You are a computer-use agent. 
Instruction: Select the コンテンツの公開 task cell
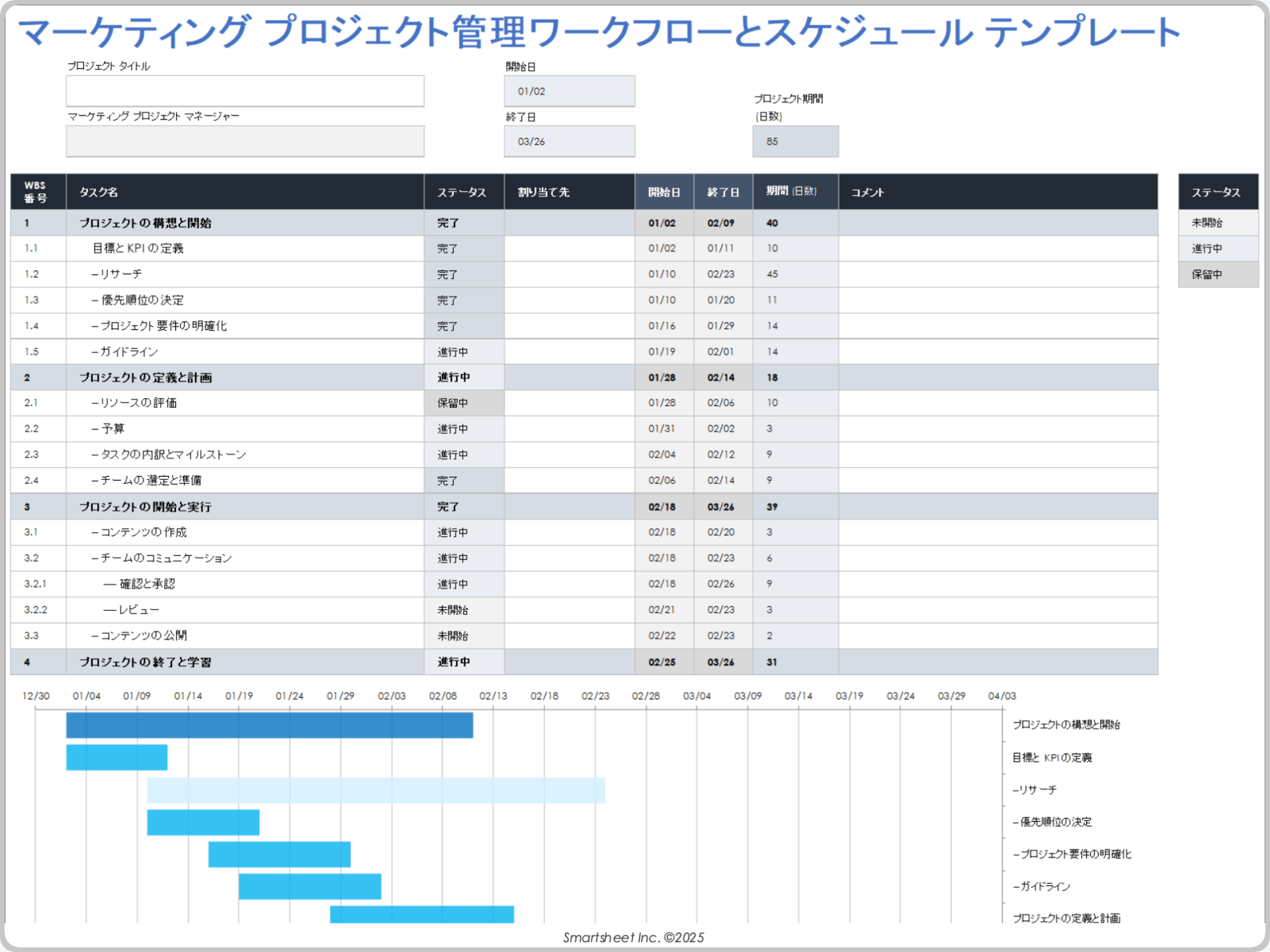245,635
